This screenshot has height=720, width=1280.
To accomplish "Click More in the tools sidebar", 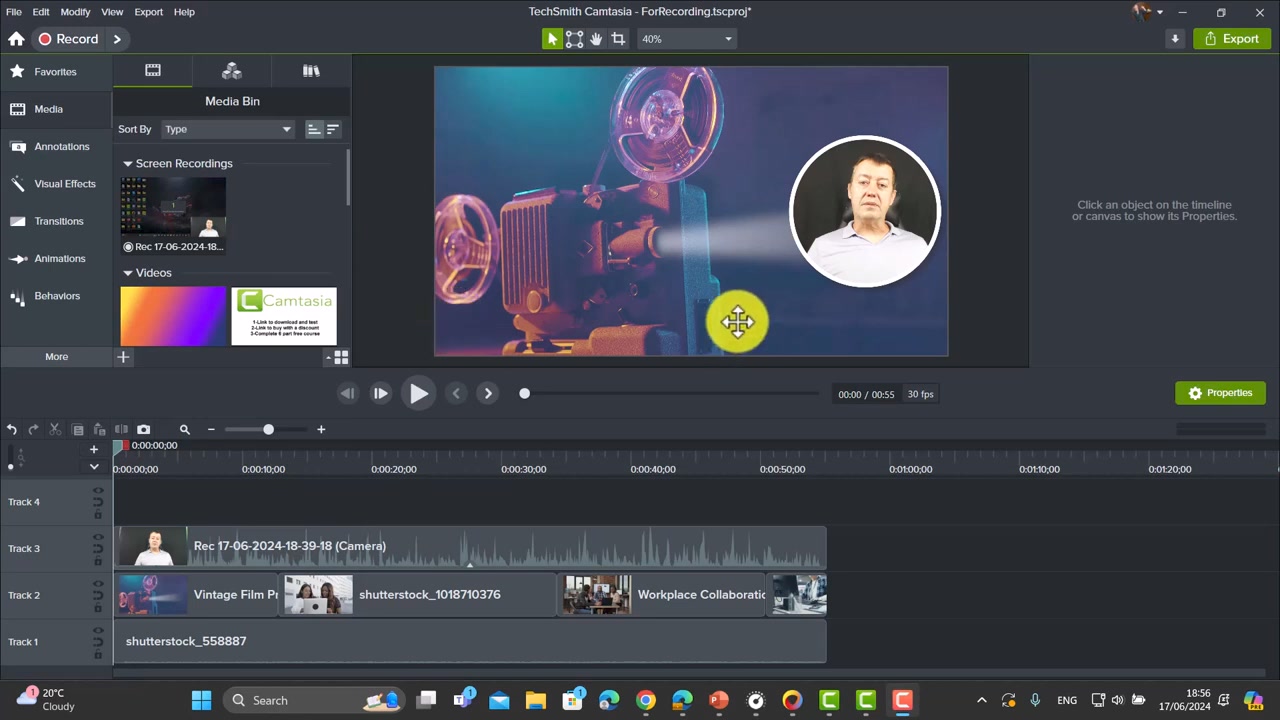I will pos(56,357).
